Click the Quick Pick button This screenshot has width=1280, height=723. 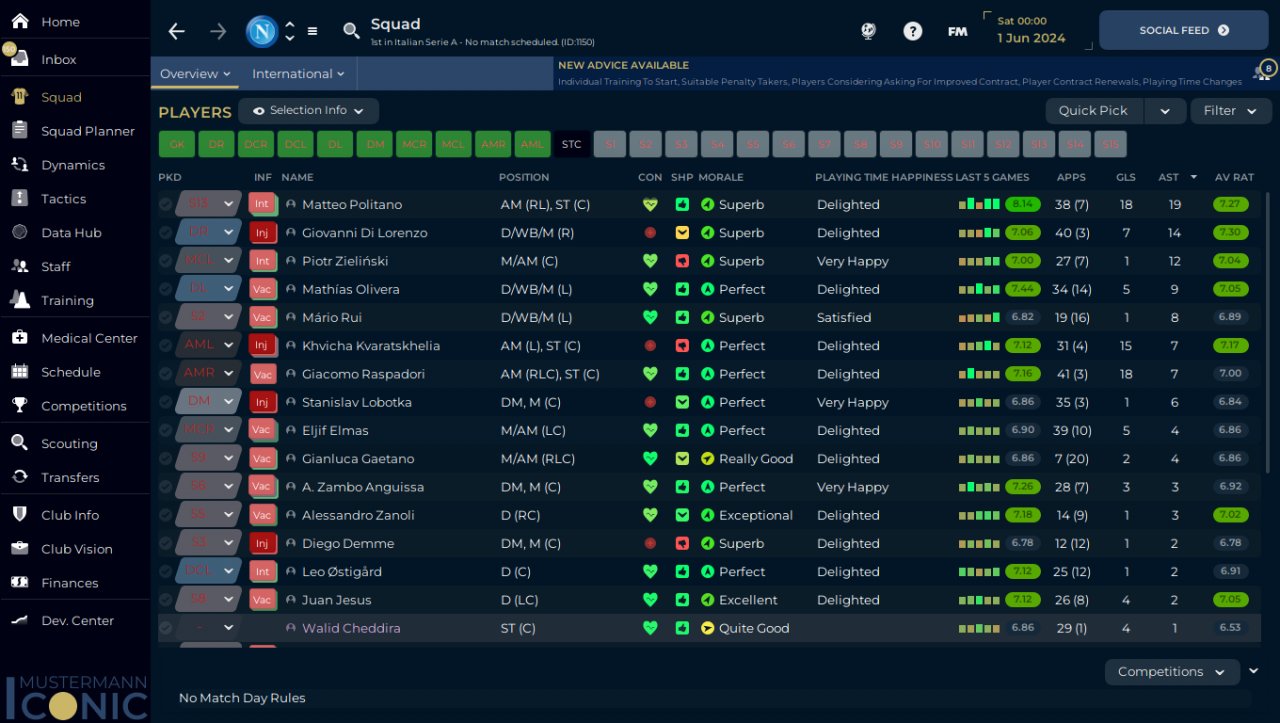tap(1093, 111)
